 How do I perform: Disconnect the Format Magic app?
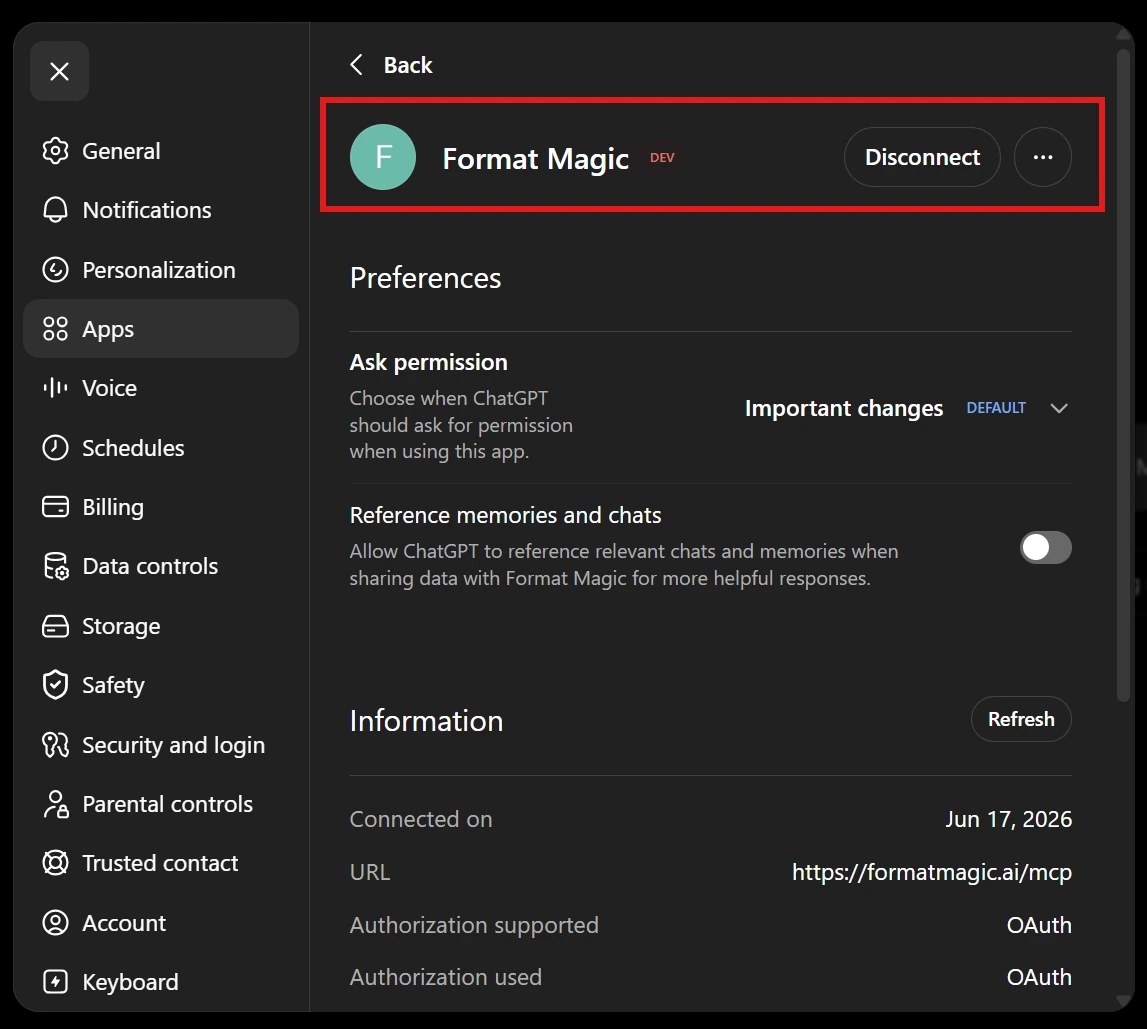[x=922, y=157]
